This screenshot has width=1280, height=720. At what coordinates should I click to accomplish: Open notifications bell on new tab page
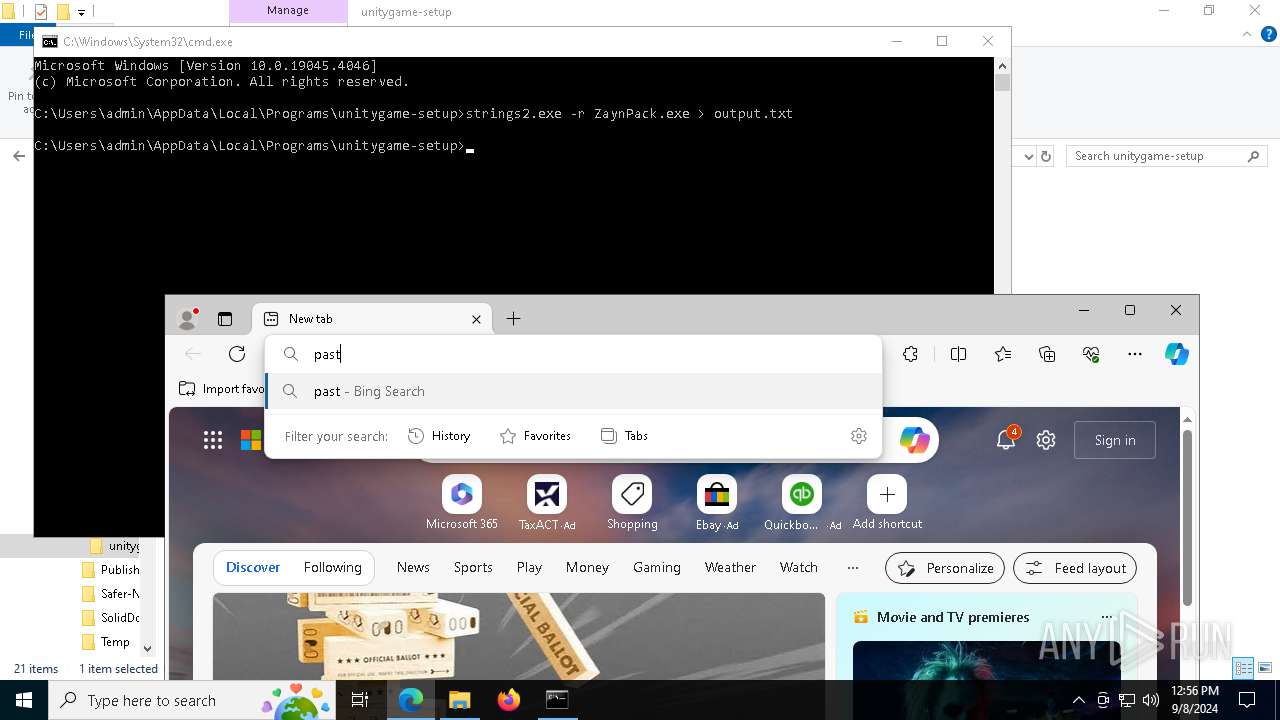click(x=1006, y=440)
